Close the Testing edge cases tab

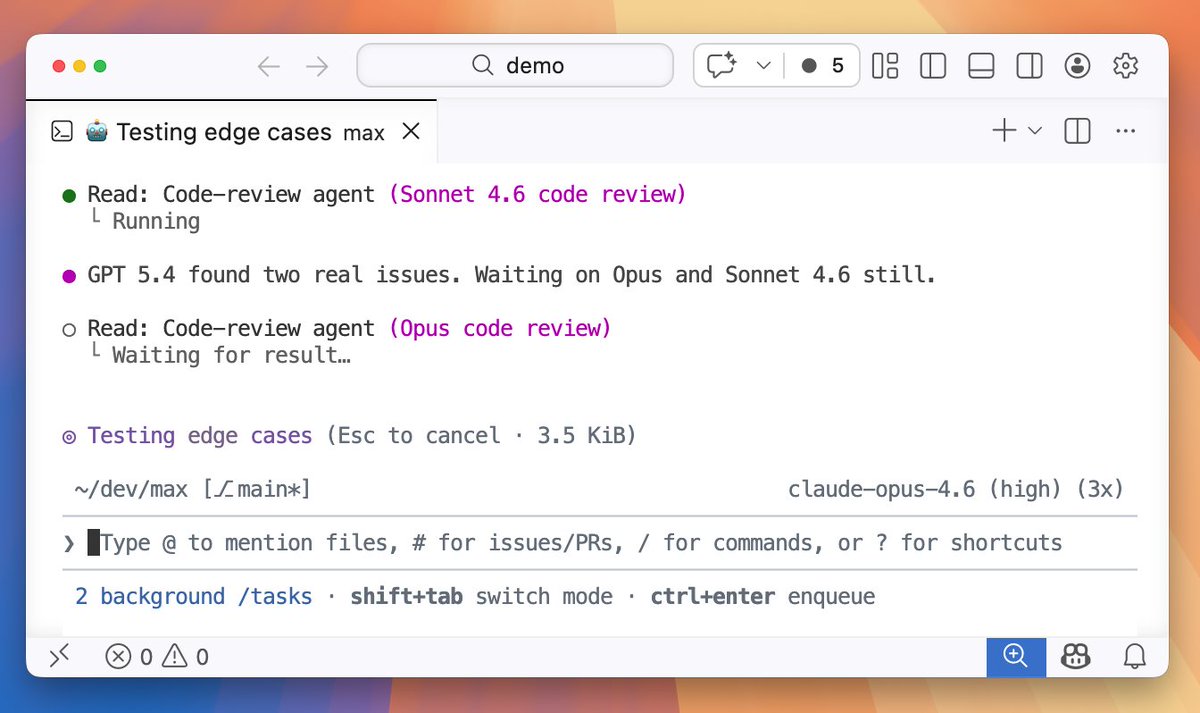[410, 131]
